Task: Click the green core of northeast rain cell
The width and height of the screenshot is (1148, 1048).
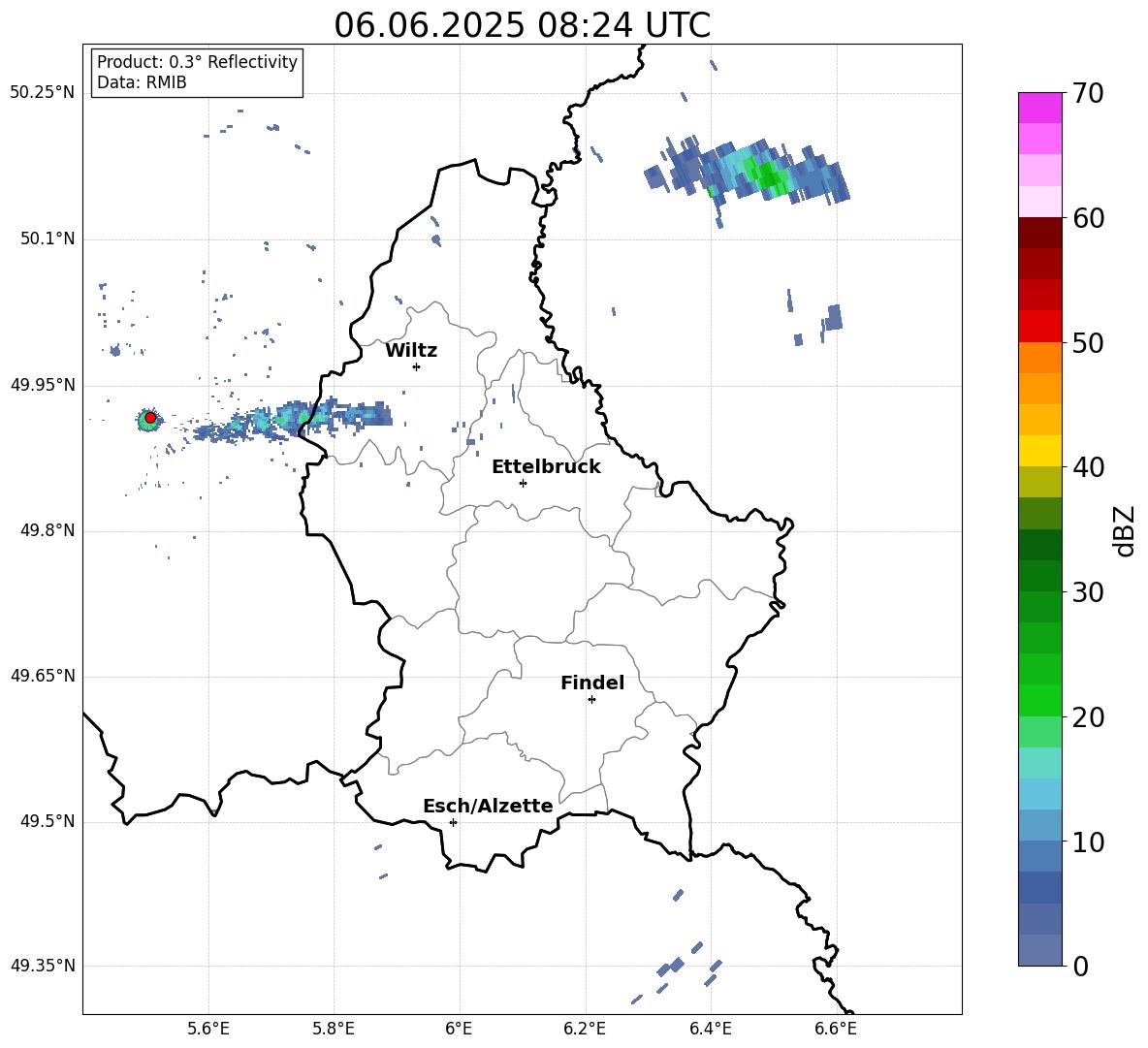Action: [x=767, y=175]
